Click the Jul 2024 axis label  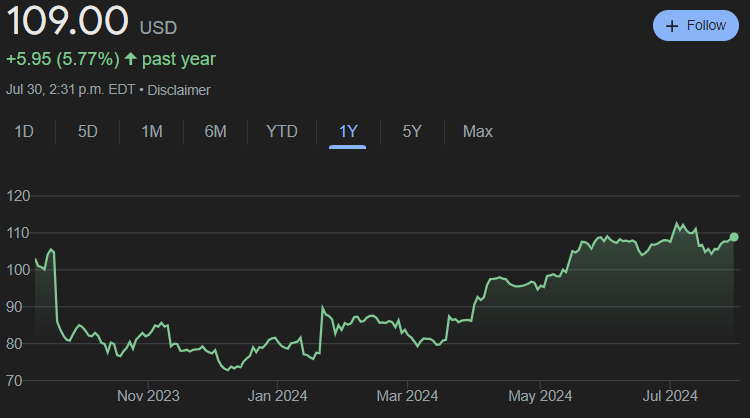click(x=669, y=395)
